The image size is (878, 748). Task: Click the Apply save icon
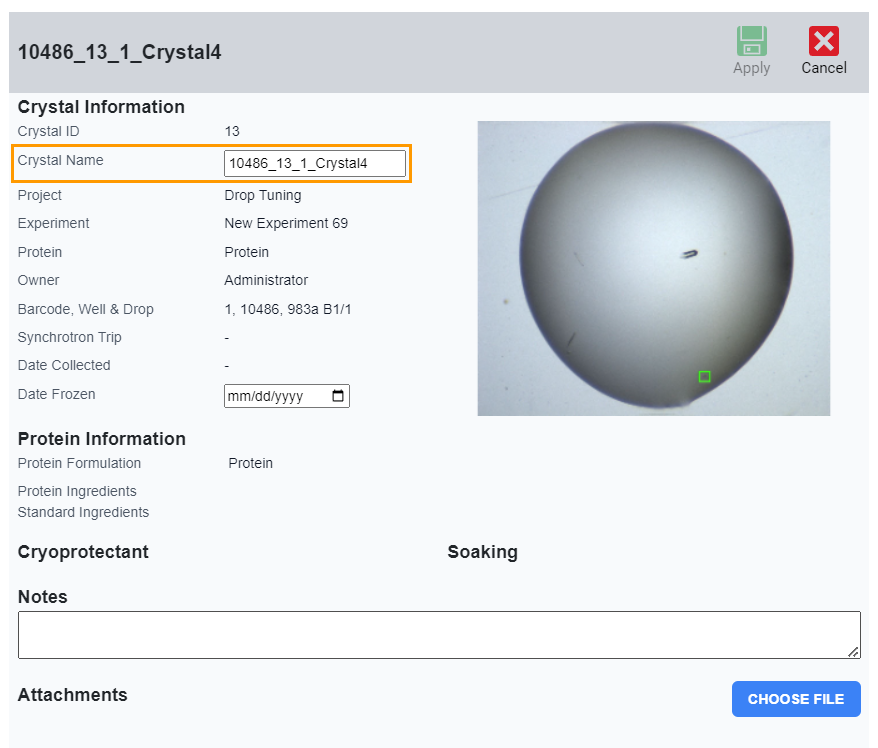pos(751,42)
